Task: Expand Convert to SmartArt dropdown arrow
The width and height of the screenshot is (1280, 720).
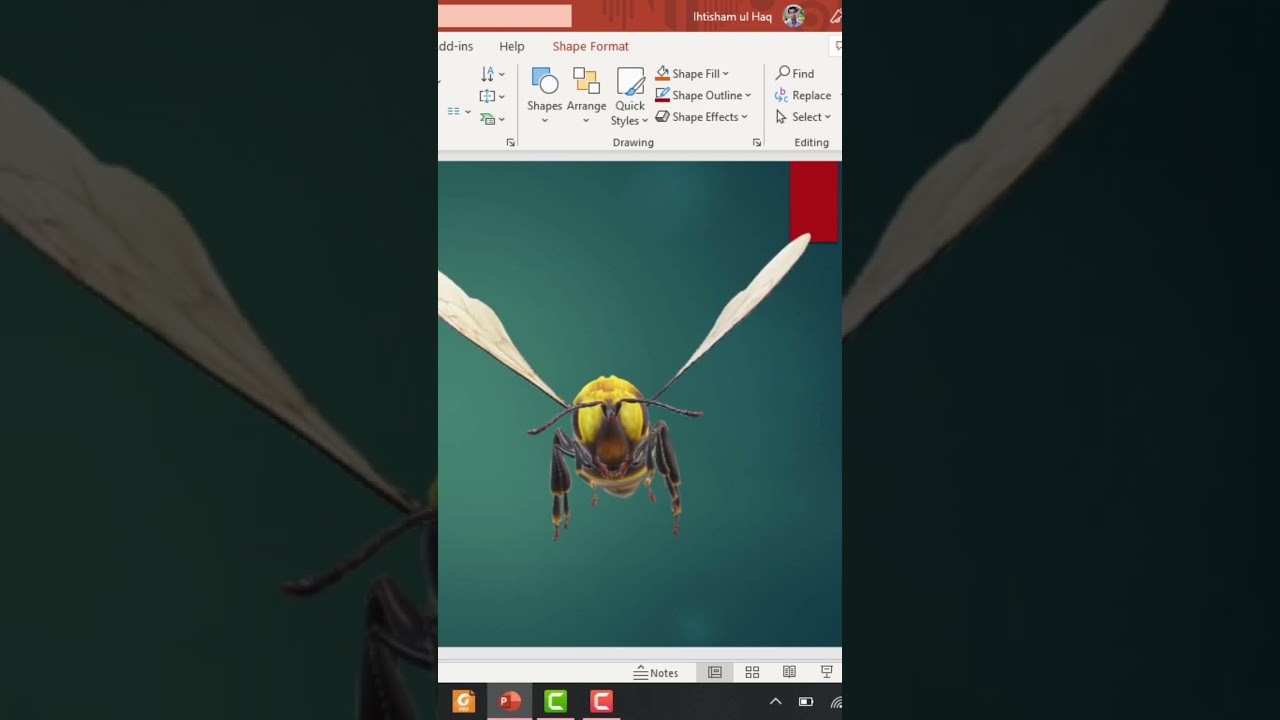Action: click(x=502, y=119)
